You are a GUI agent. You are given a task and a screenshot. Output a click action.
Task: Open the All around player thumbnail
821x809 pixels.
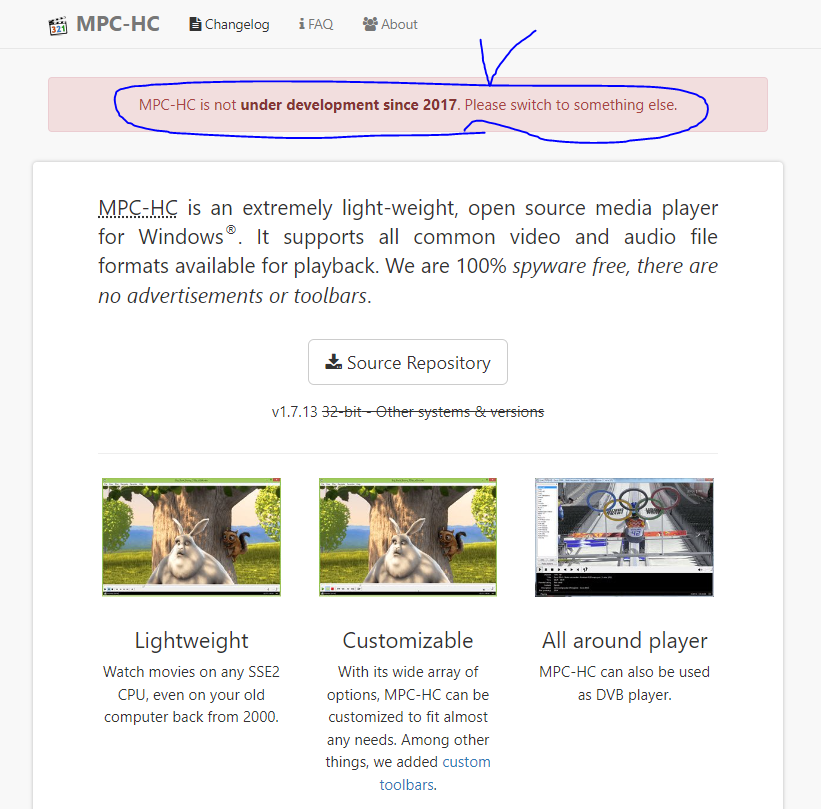(624, 537)
